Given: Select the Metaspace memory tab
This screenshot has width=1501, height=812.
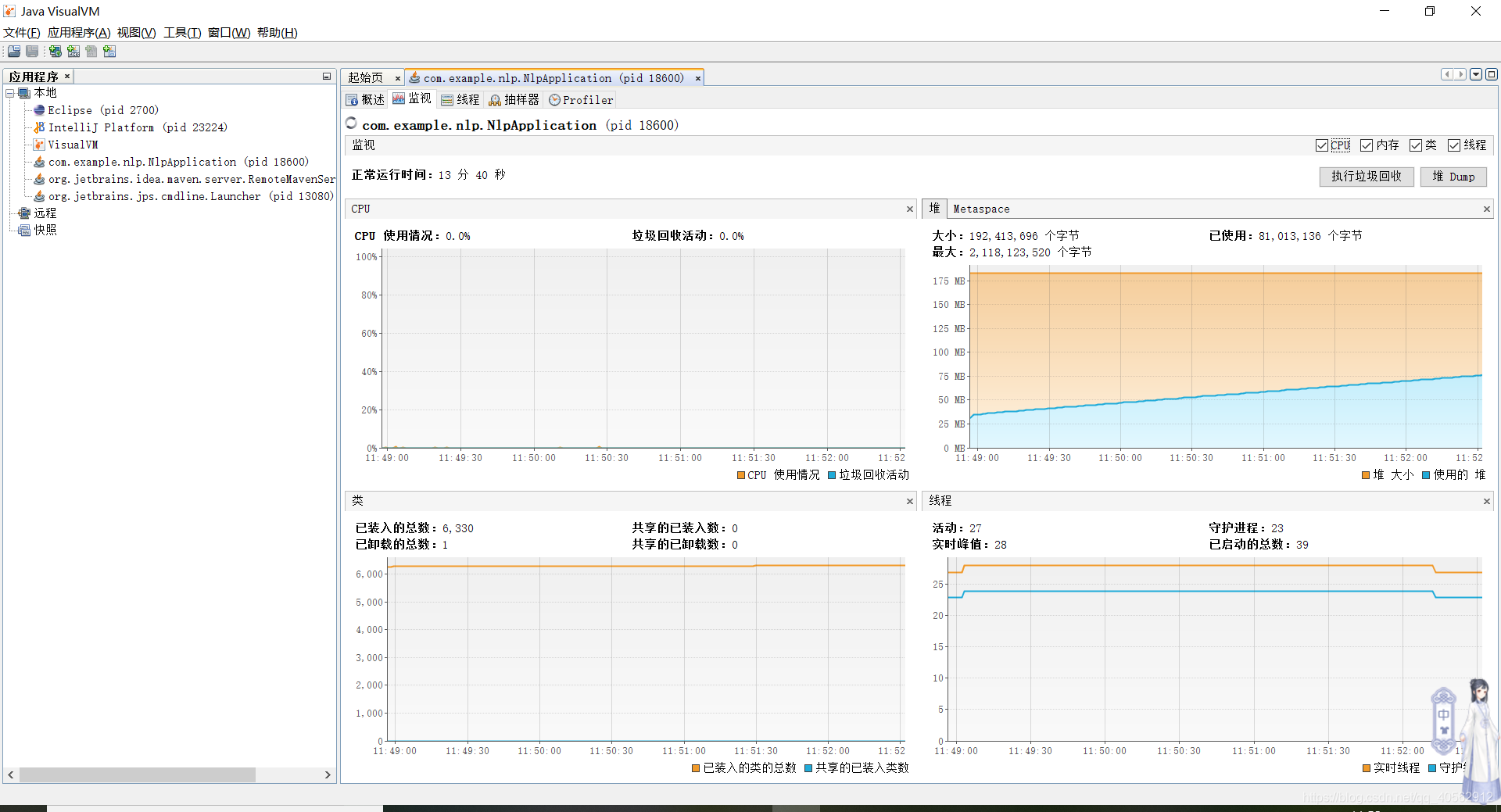Looking at the screenshot, I should [981, 209].
